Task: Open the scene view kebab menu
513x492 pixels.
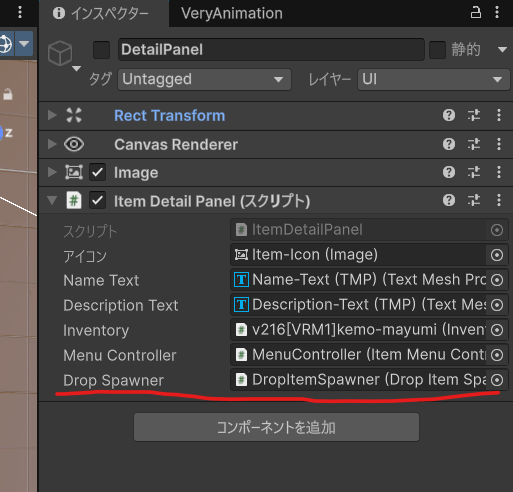Action: (20, 12)
